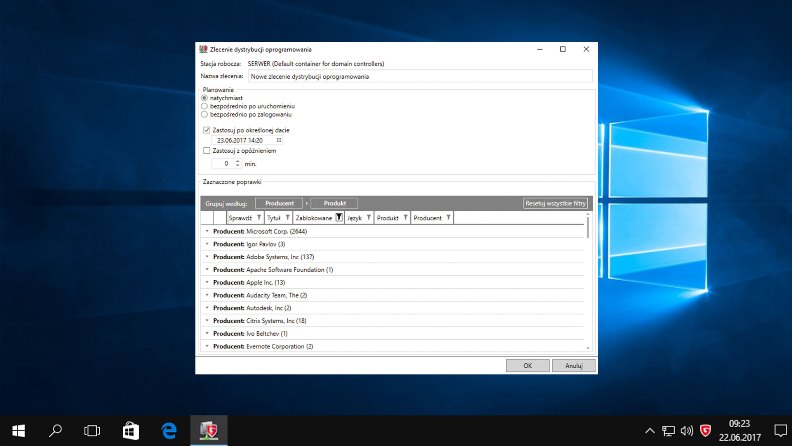Viewport: 792px width, 446px height.
Task: Launch Microsoft Edge from taskbar
Action: 169,430
